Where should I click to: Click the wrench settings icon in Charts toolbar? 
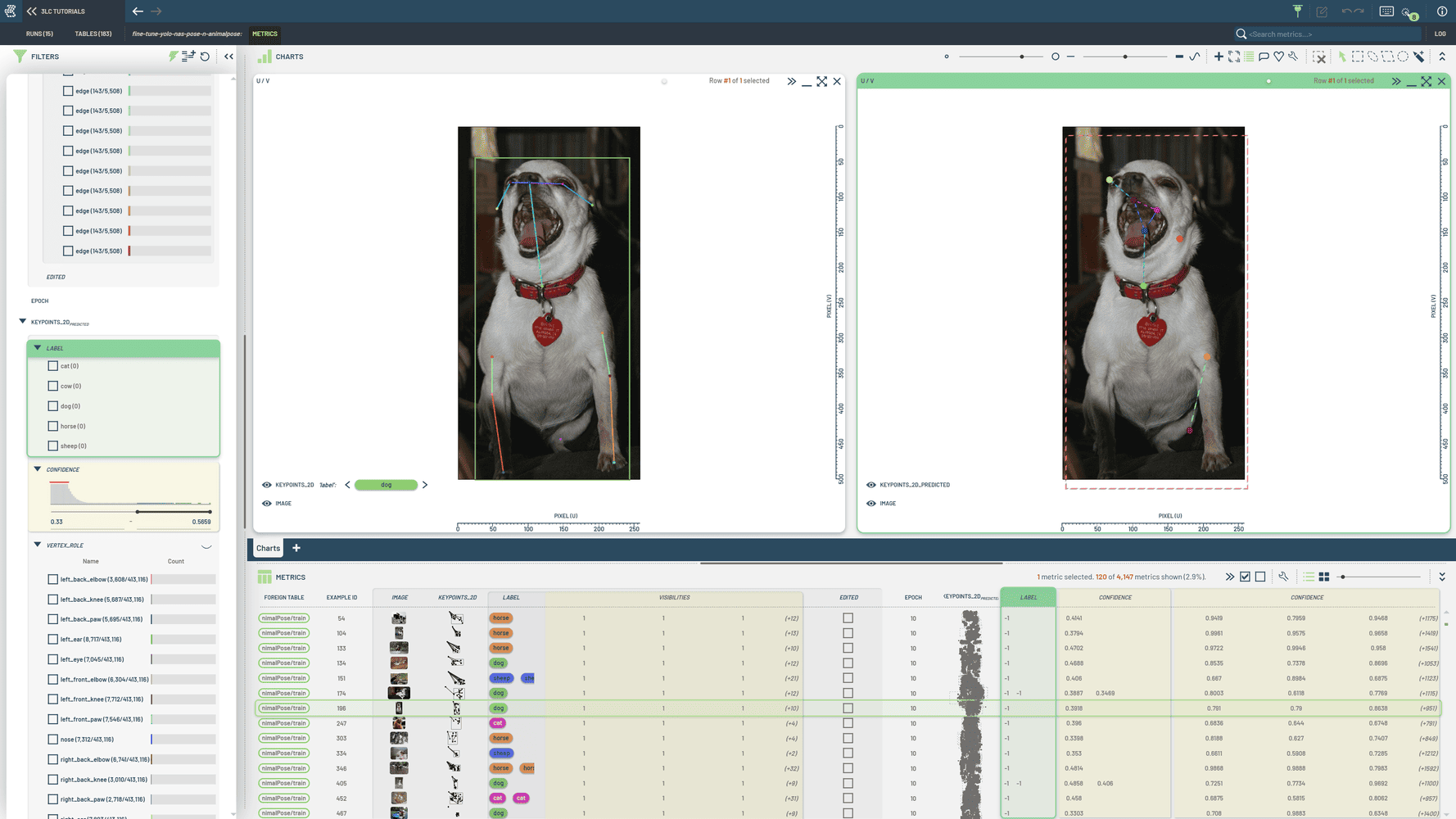click(x=1293, y=57)
